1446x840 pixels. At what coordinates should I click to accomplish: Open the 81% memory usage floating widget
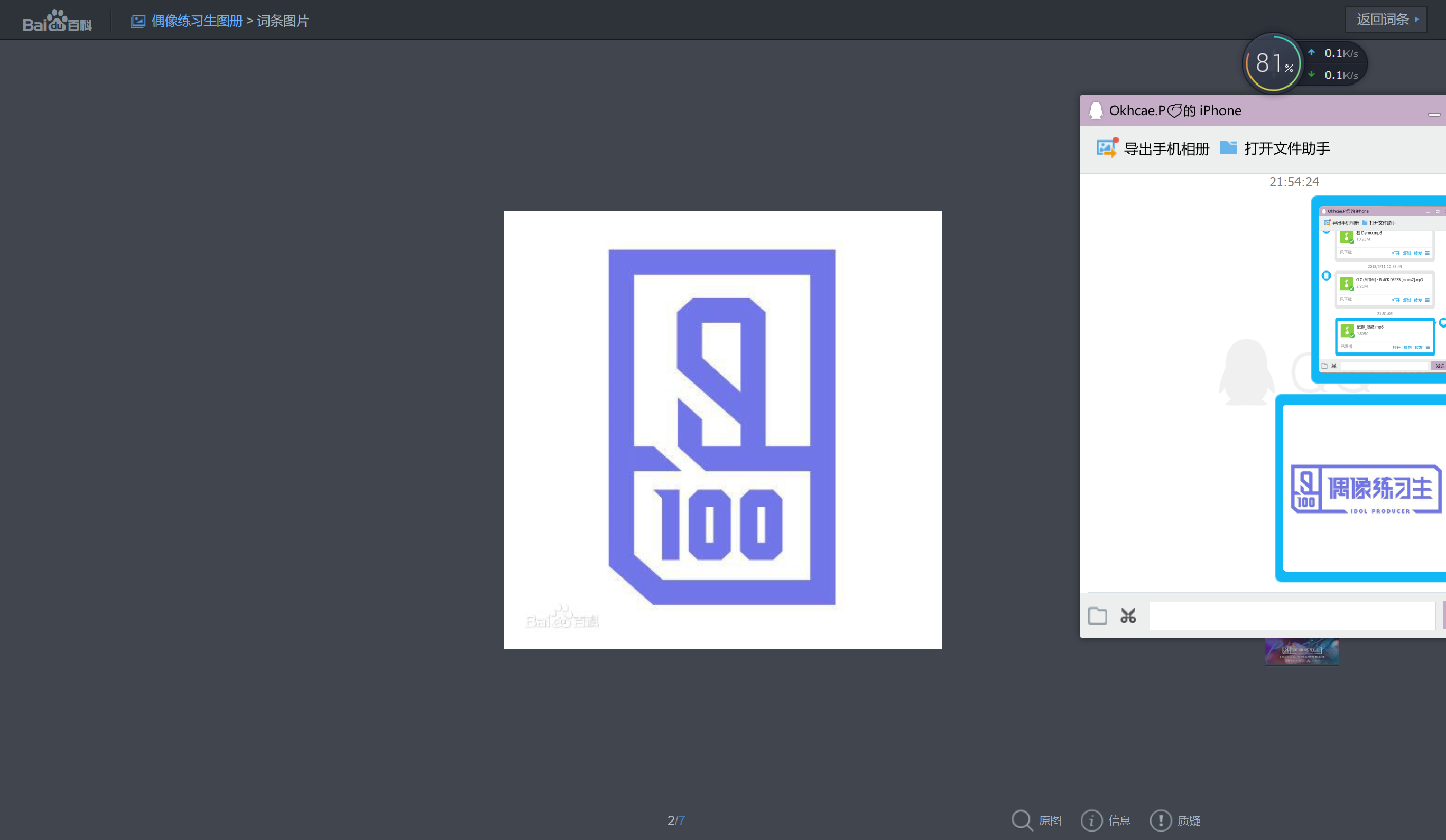(1273, 63)
